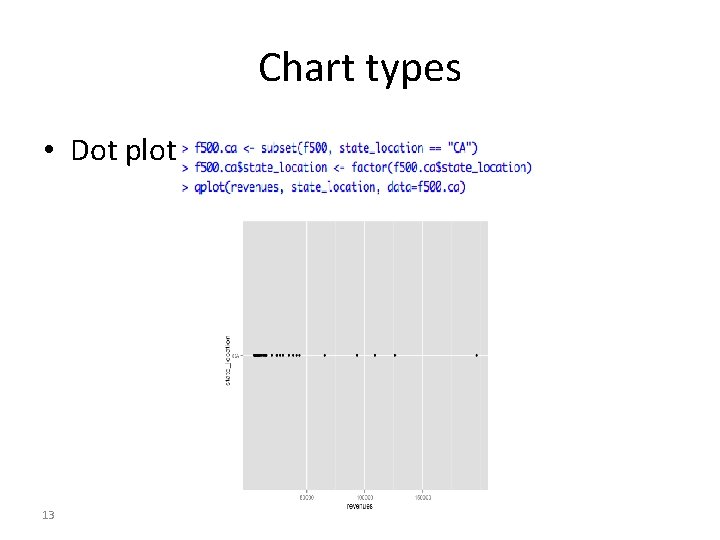
Task: Click the CA tick label on y-axis
Action: tap(236, 355)
